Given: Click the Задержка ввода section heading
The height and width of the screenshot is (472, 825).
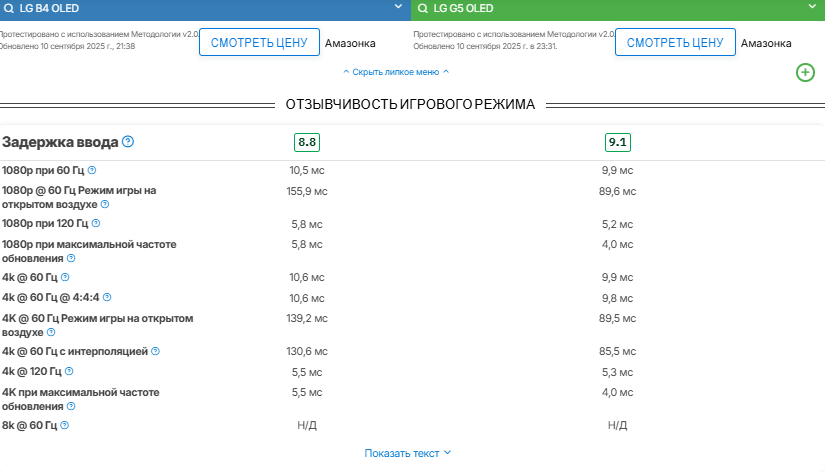Looking at the screenshot, I should 60,142.
